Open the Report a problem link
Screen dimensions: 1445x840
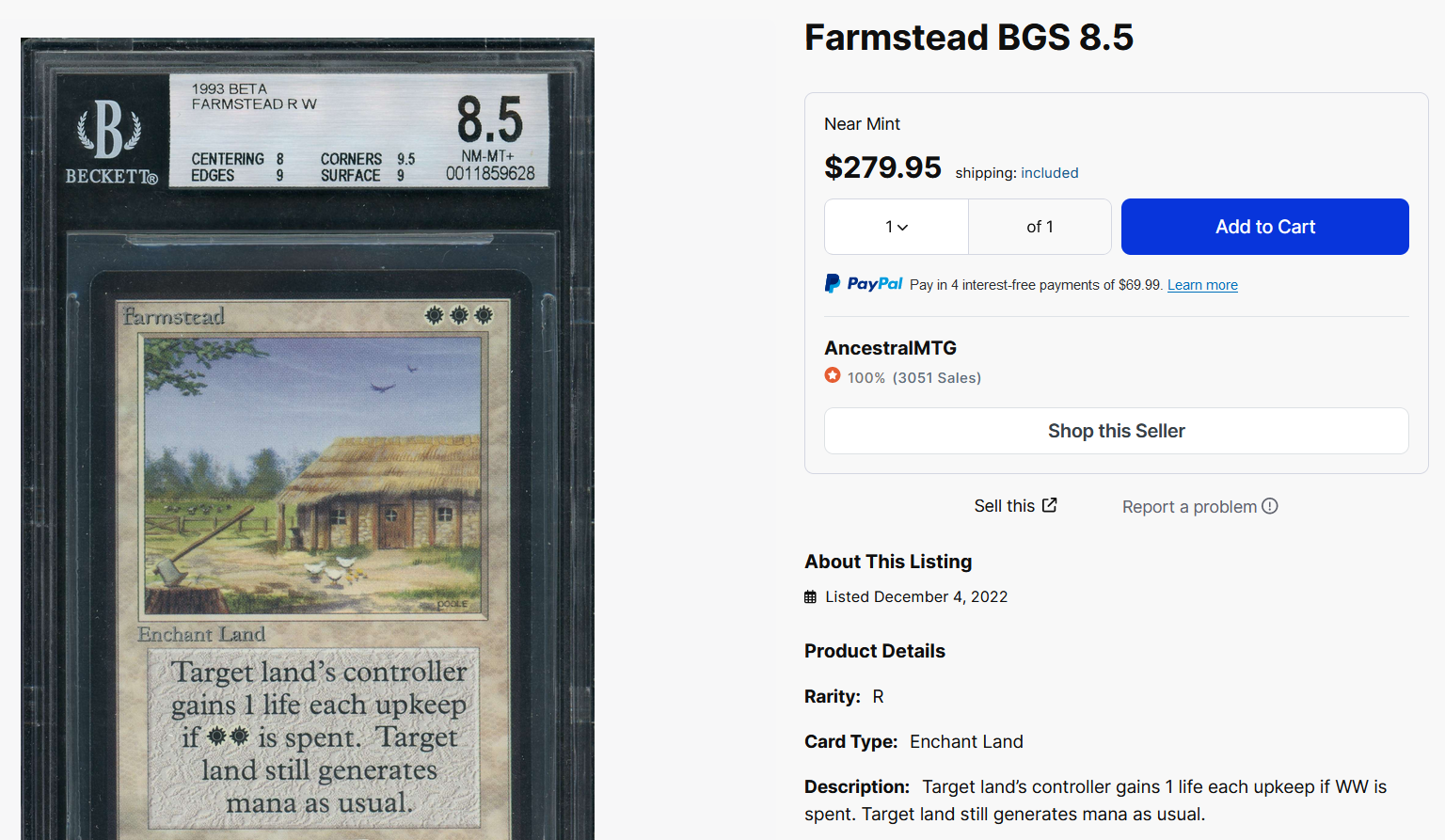pos(1189,506)
